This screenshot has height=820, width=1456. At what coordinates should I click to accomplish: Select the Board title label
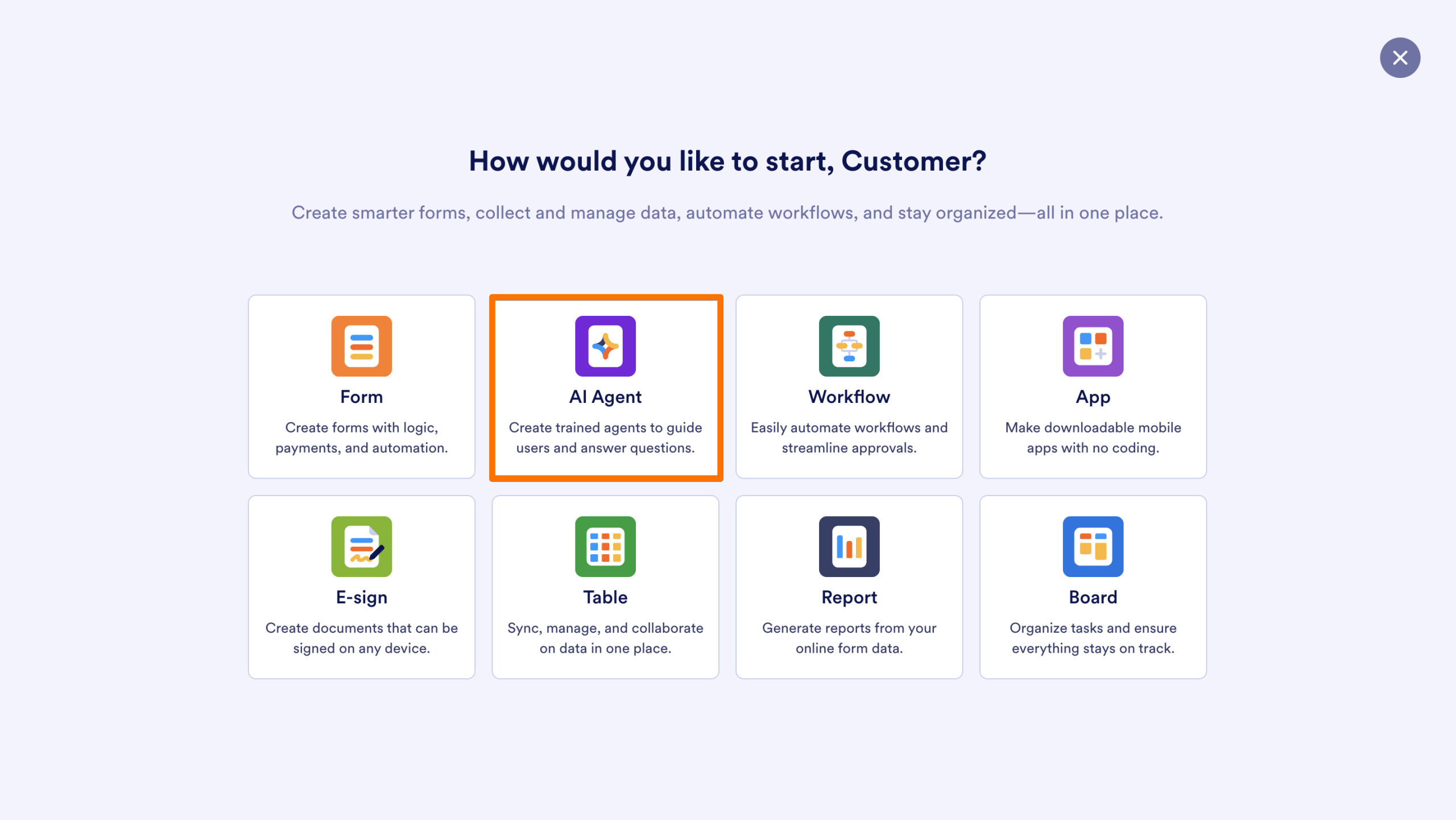pos(1093,597)
